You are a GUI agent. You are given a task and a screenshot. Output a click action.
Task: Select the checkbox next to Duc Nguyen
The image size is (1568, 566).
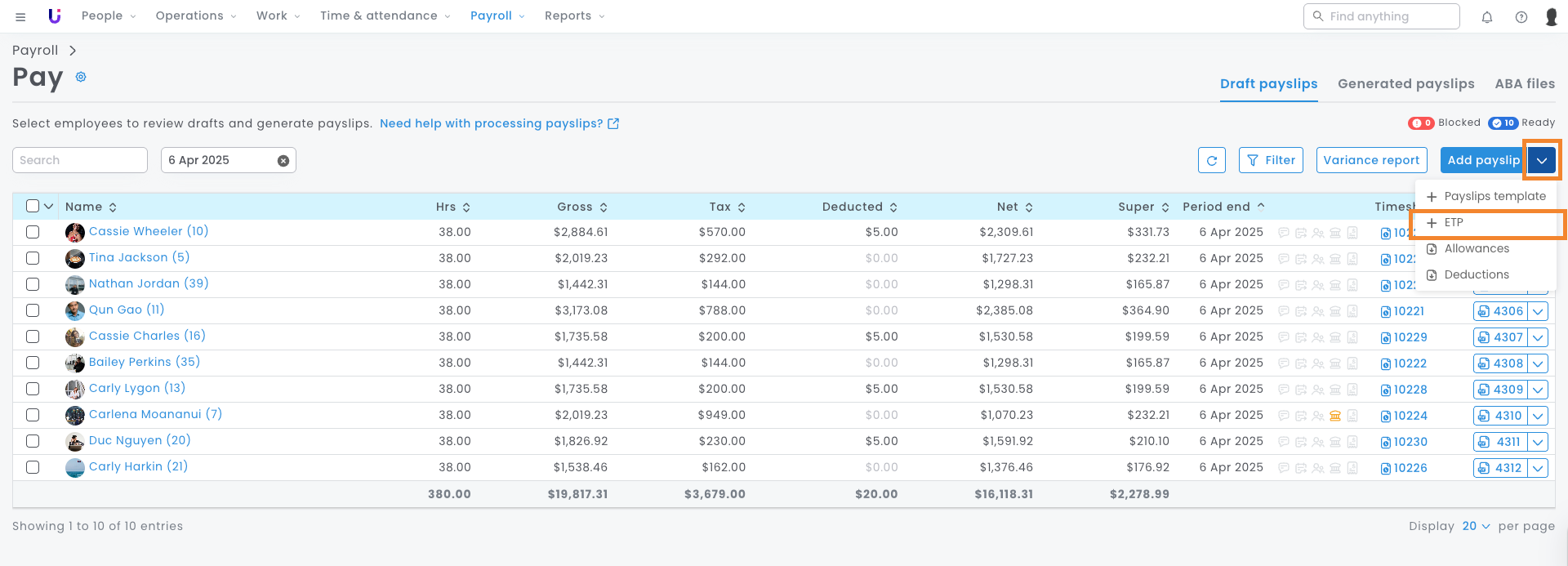(33, 441)
